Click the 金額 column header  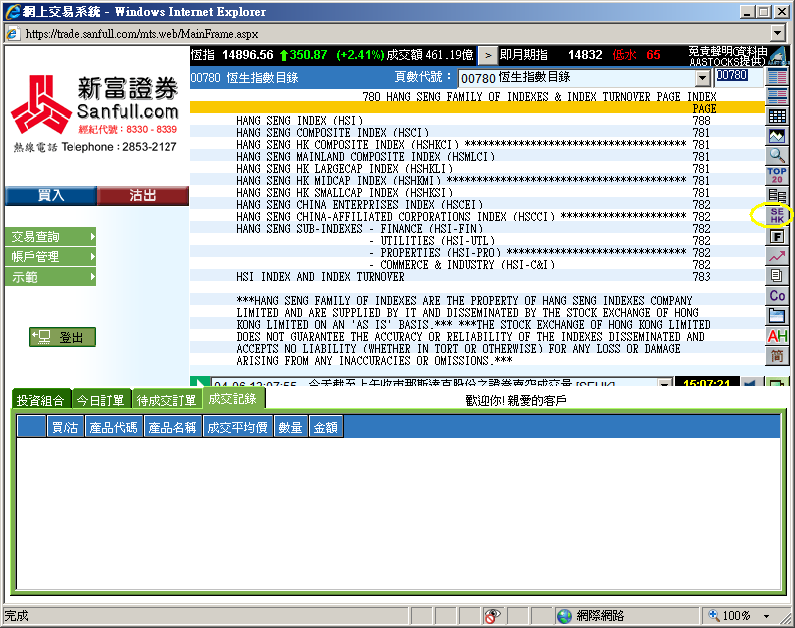[326, 427]
